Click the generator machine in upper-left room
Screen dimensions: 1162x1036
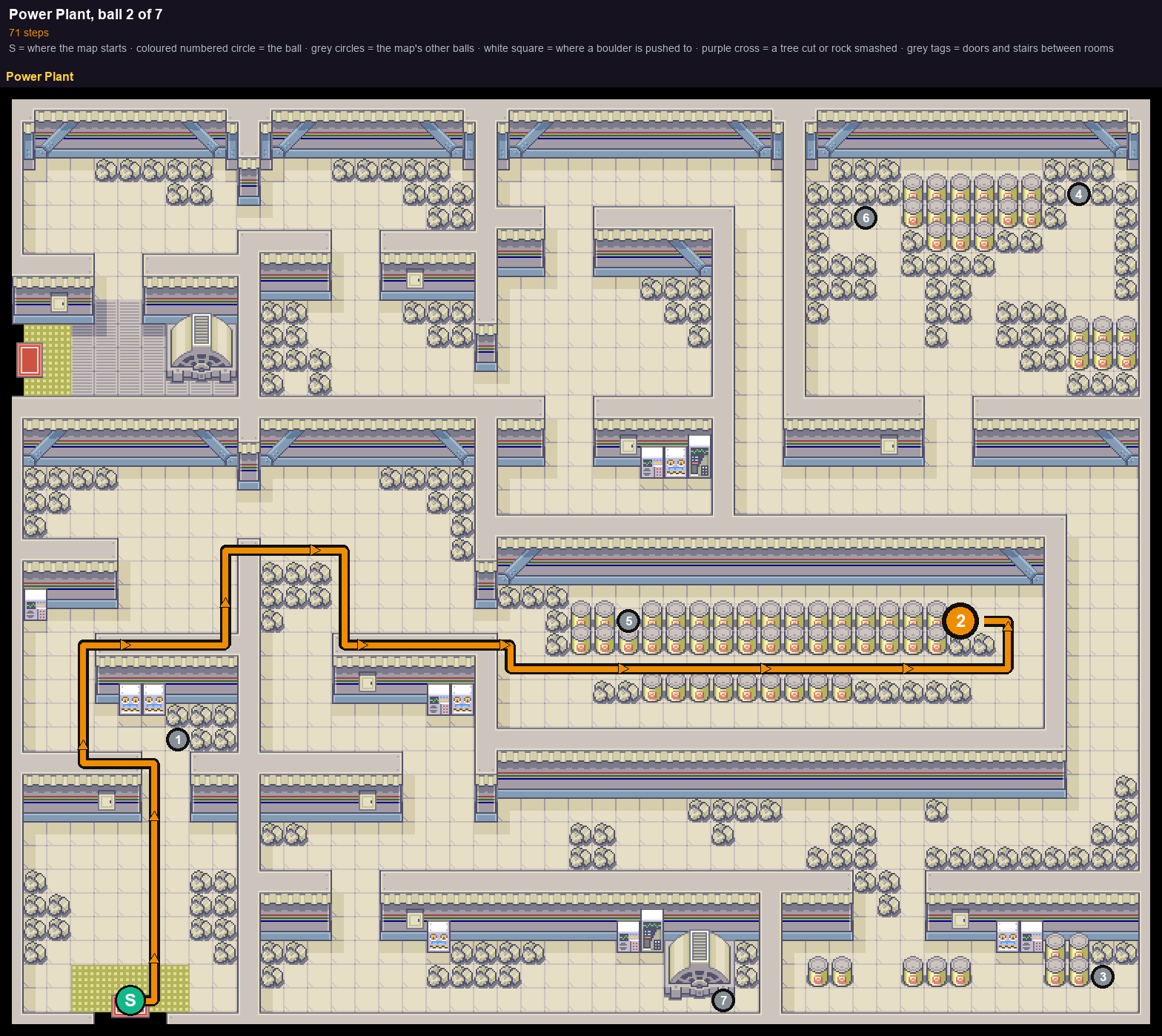click(202, 347)
